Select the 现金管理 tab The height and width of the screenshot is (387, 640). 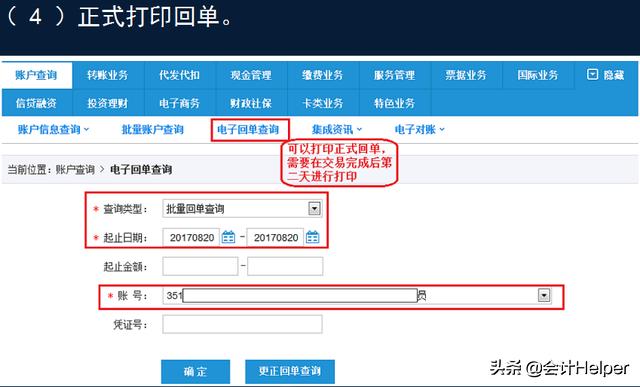coord(251,76)
